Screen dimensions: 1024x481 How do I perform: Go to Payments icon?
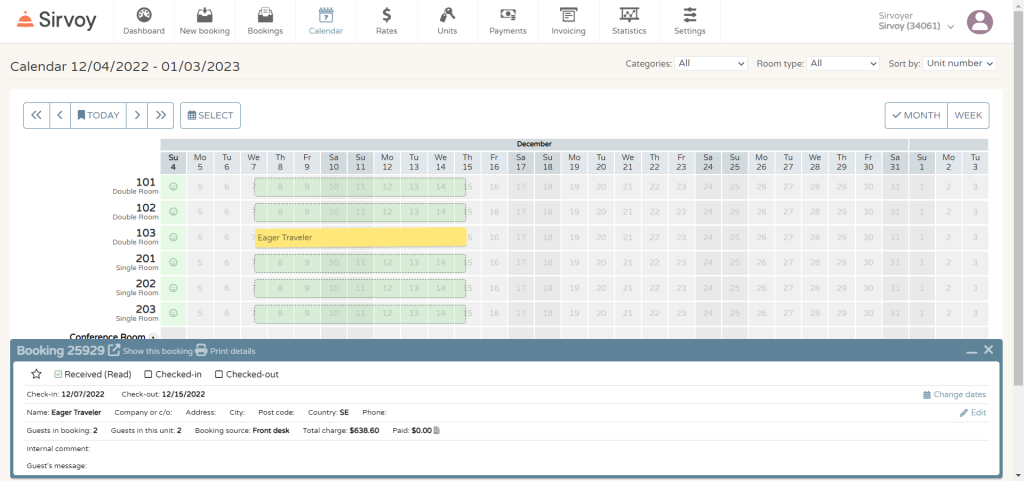coord(508,15)
